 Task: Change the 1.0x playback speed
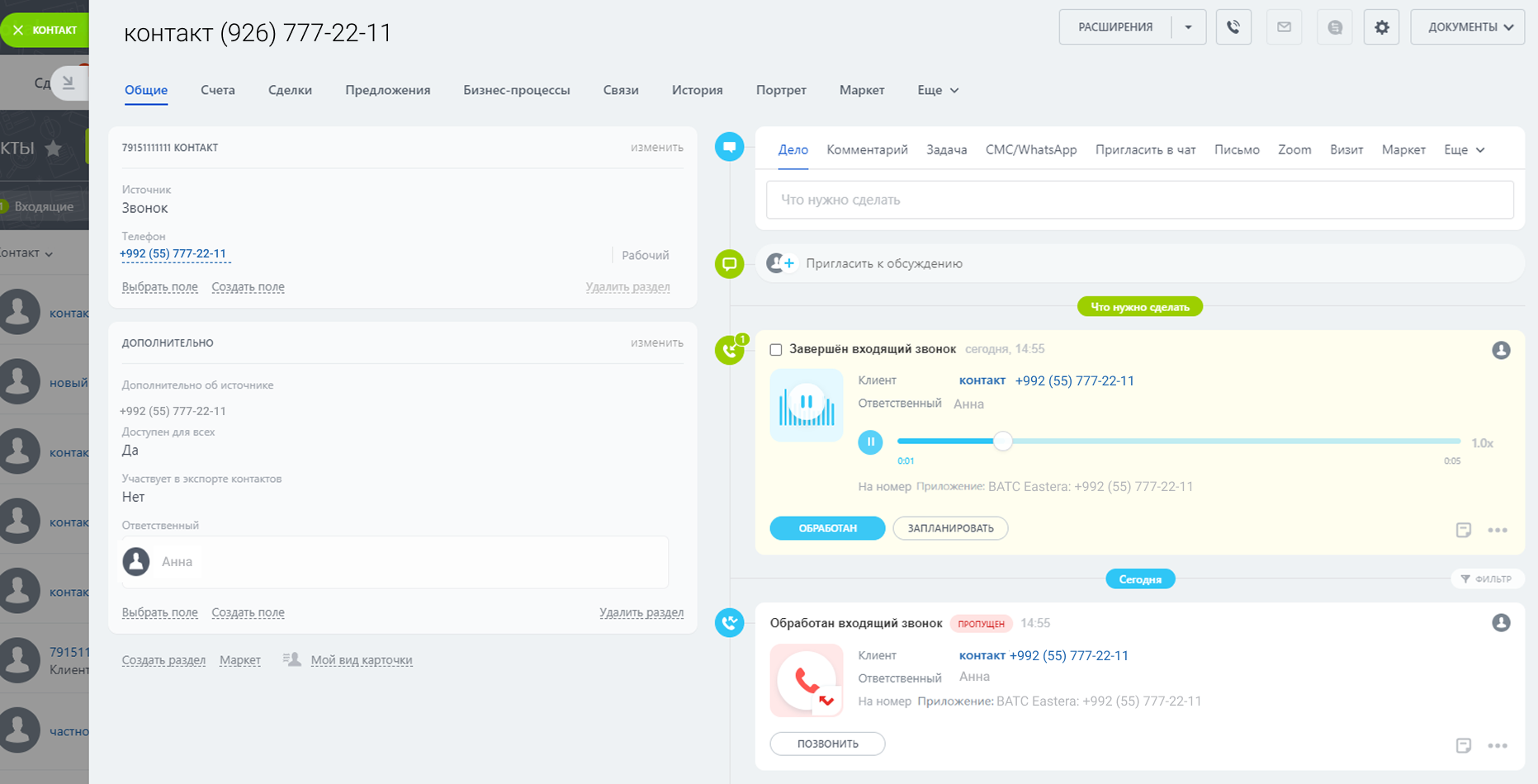[1482, 443]
